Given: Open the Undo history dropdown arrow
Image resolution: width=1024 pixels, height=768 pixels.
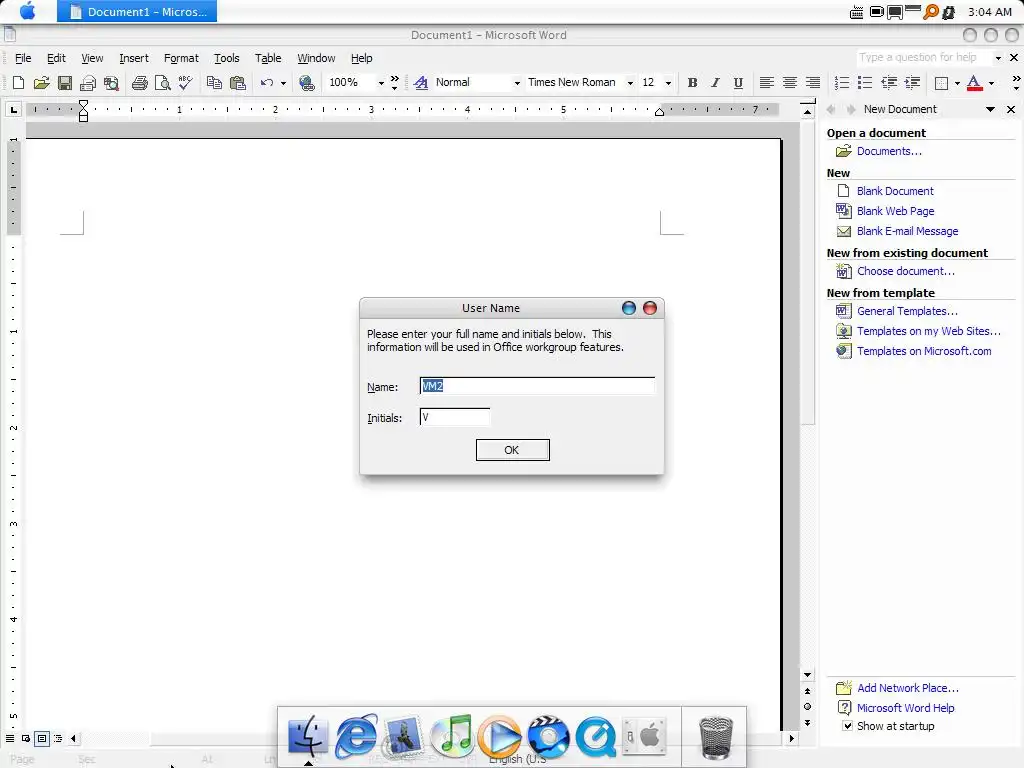Looking at the screenshot, I should point(283,84).
